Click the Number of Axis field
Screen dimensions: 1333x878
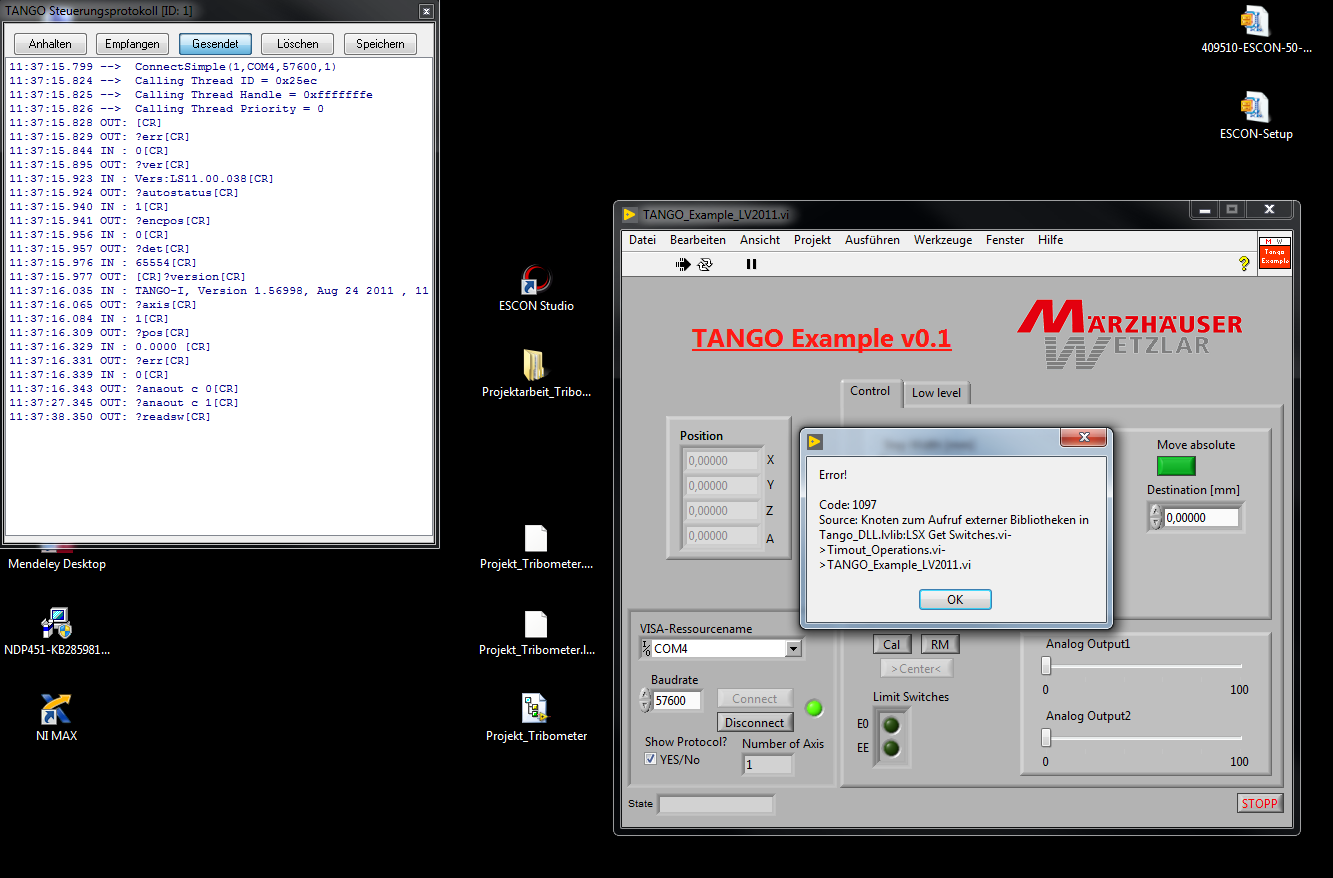768,764
